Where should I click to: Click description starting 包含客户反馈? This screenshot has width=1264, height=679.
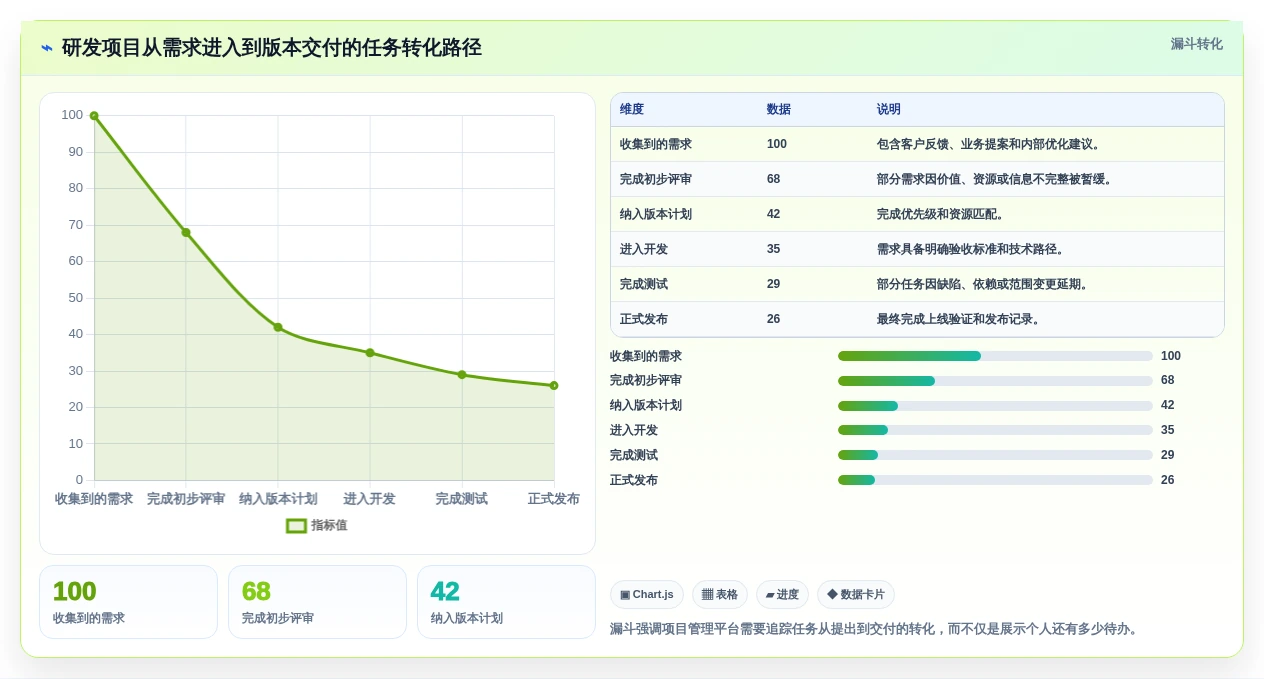(990, 144)
